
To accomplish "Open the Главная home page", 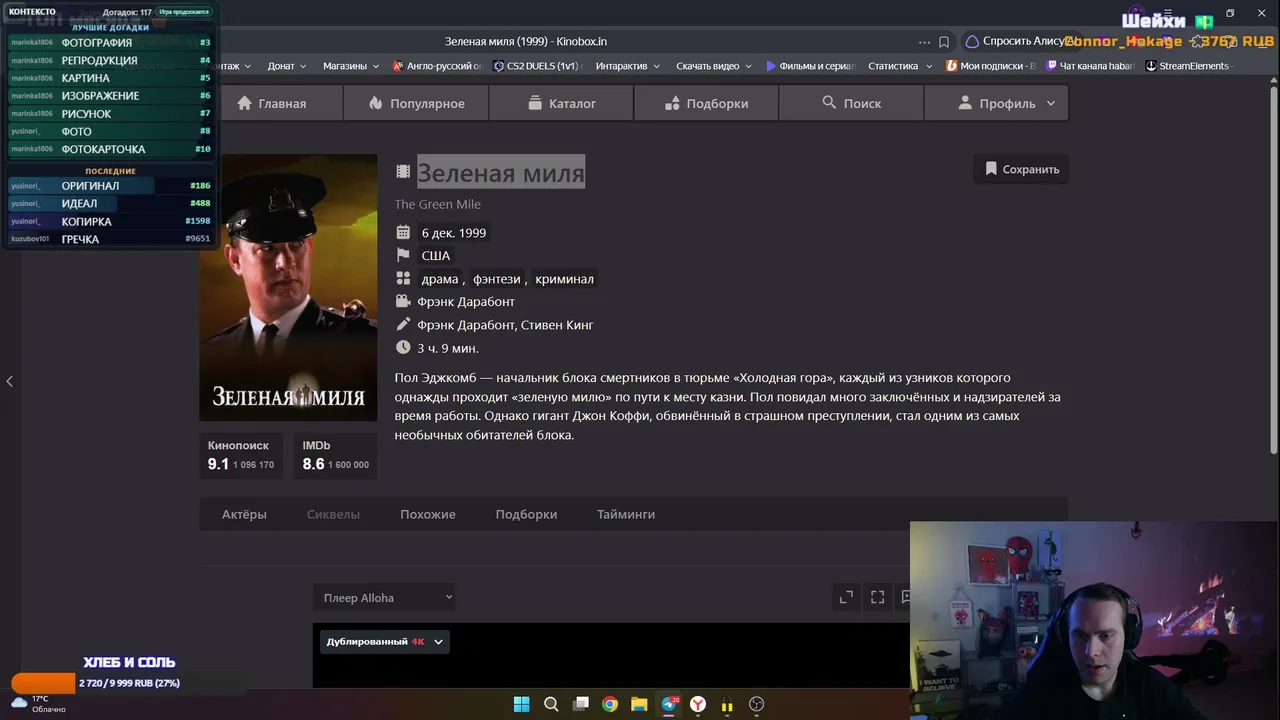I will click(272, 103).
